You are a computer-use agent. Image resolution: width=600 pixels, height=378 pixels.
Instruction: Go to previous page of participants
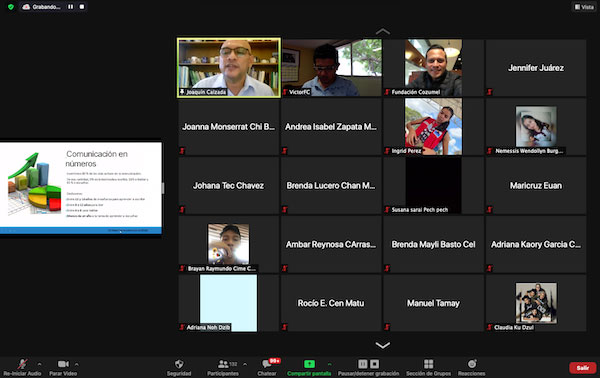point(383,31)
